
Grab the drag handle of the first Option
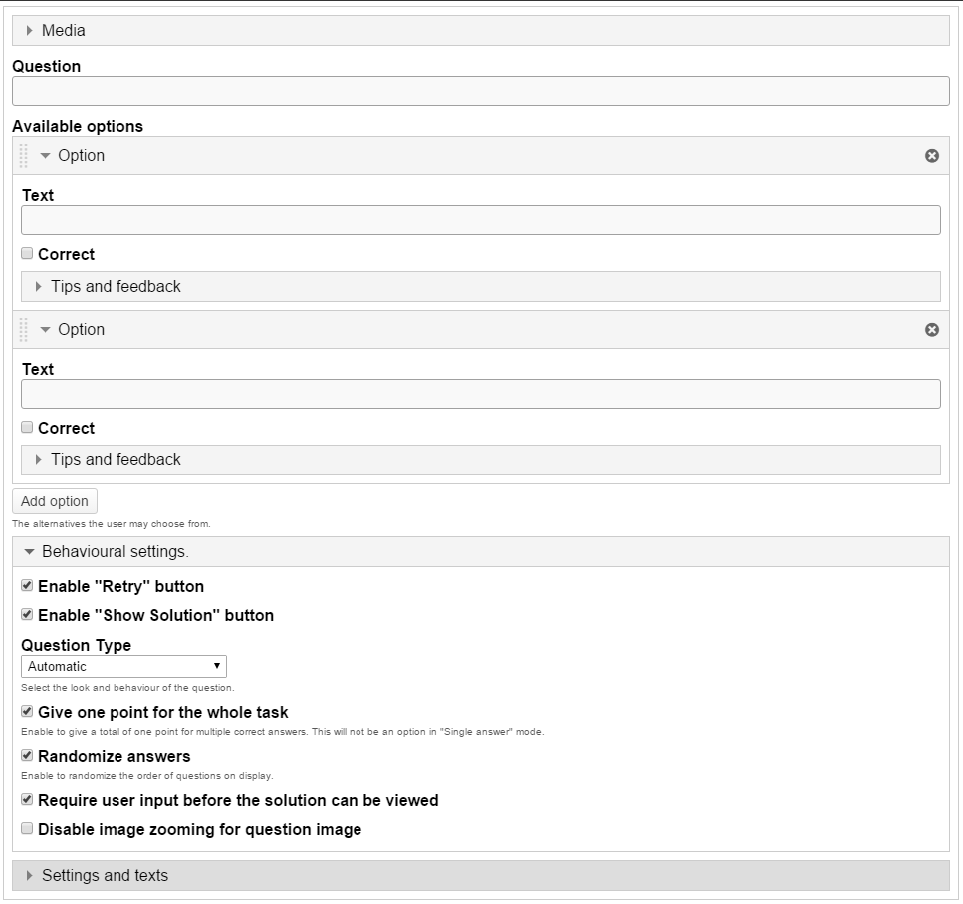(x=24, y=156)
